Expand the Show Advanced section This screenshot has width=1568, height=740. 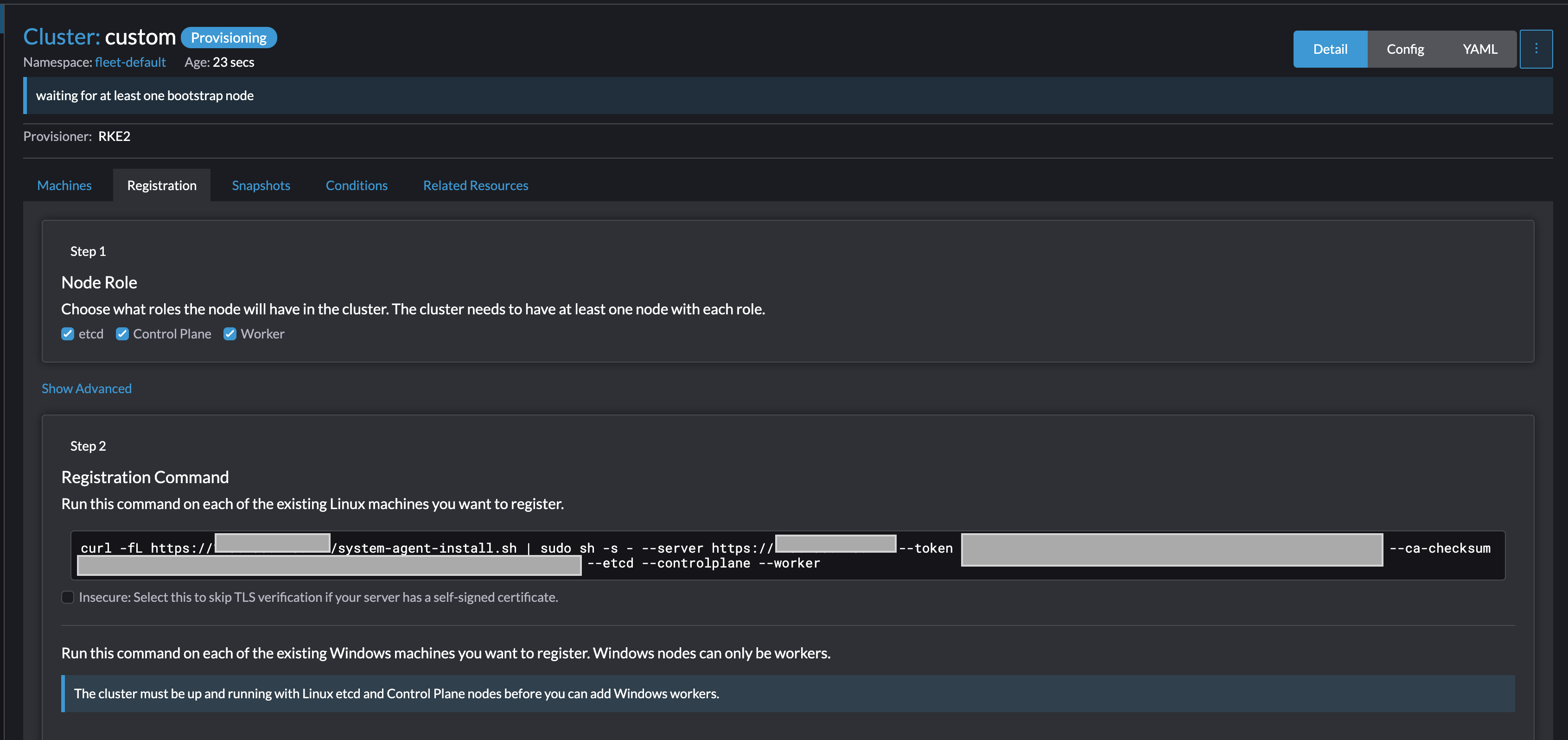tap(86, 388)
